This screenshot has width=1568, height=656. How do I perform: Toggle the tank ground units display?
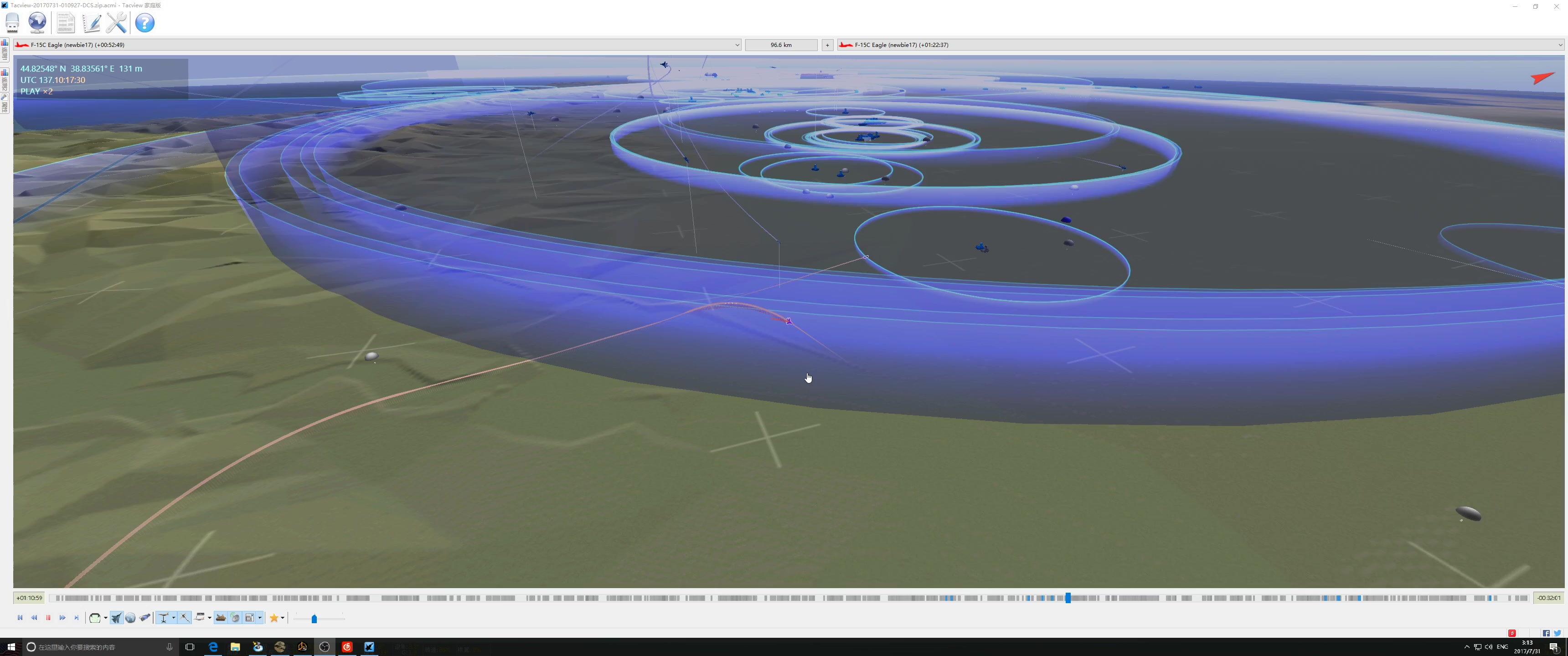[220, 618]
